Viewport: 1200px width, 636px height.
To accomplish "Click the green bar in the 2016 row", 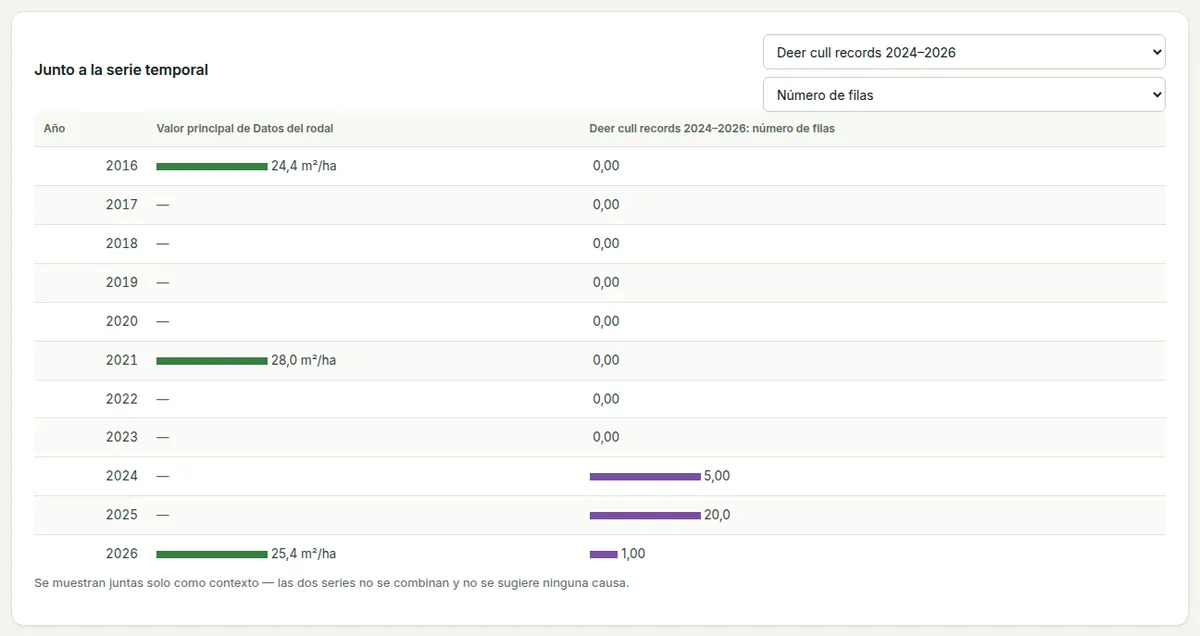I will 212,166.
